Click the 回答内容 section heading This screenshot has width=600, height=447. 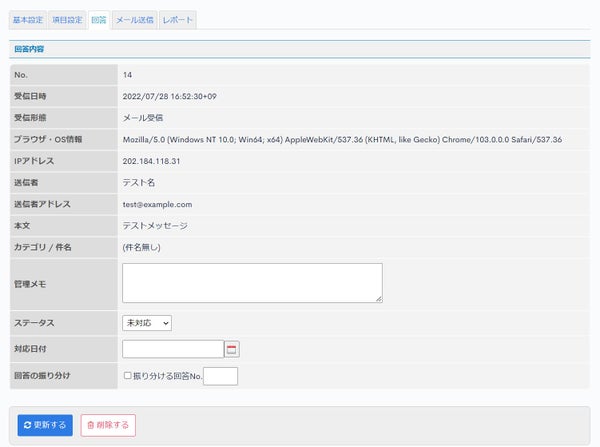[x=29, y=49]
